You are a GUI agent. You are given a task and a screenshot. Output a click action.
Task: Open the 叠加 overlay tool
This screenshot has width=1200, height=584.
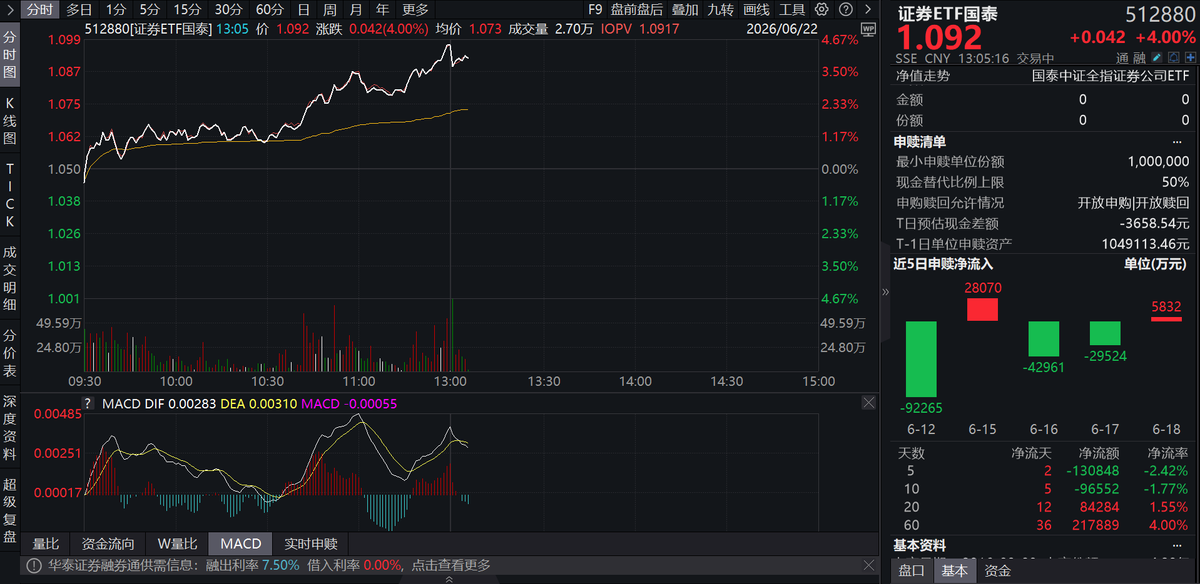685,9
